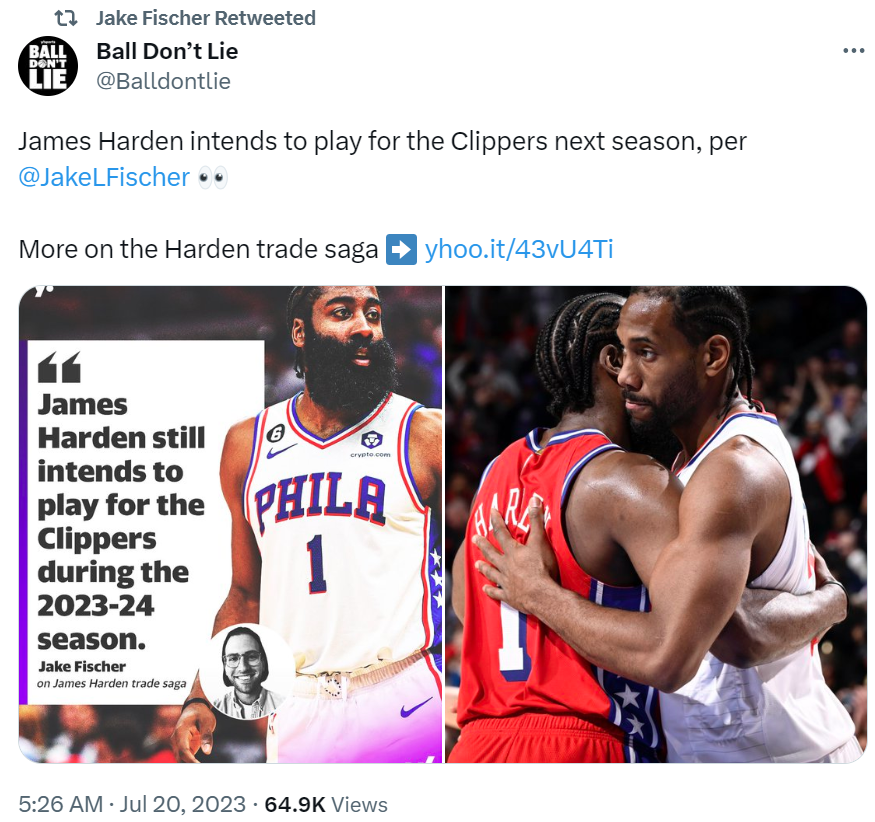Screen dimensions: 875x822
Task: Click the tweet text about the Clippers
Action: point(382,142)
